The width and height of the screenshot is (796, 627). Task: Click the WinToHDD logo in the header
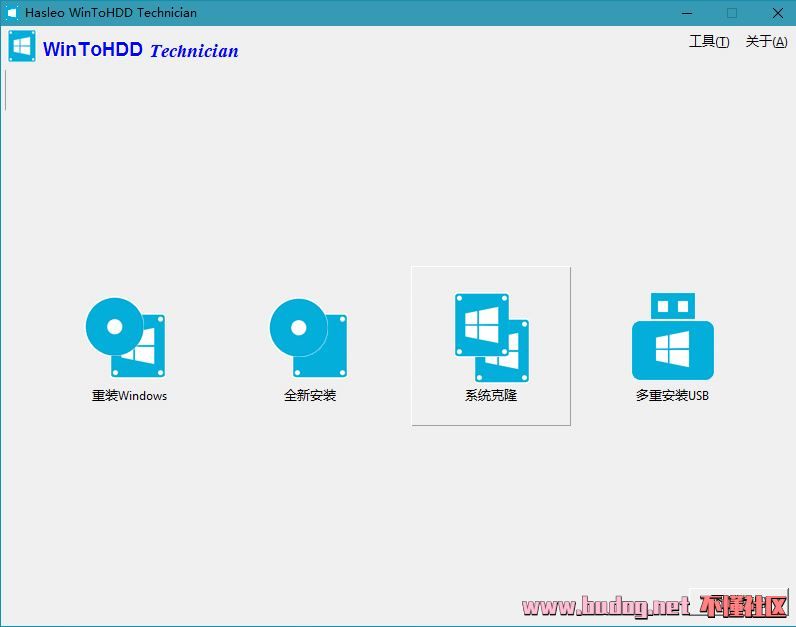click(22, 46)
